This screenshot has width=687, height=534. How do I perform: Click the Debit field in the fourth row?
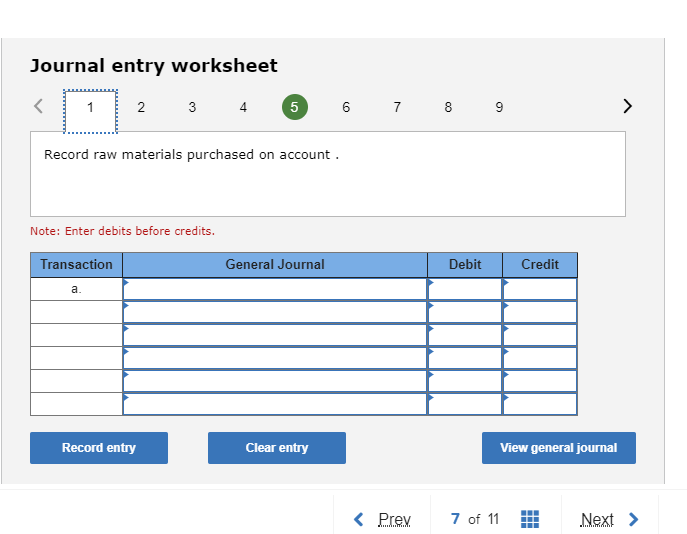click(x=465, y=358)
